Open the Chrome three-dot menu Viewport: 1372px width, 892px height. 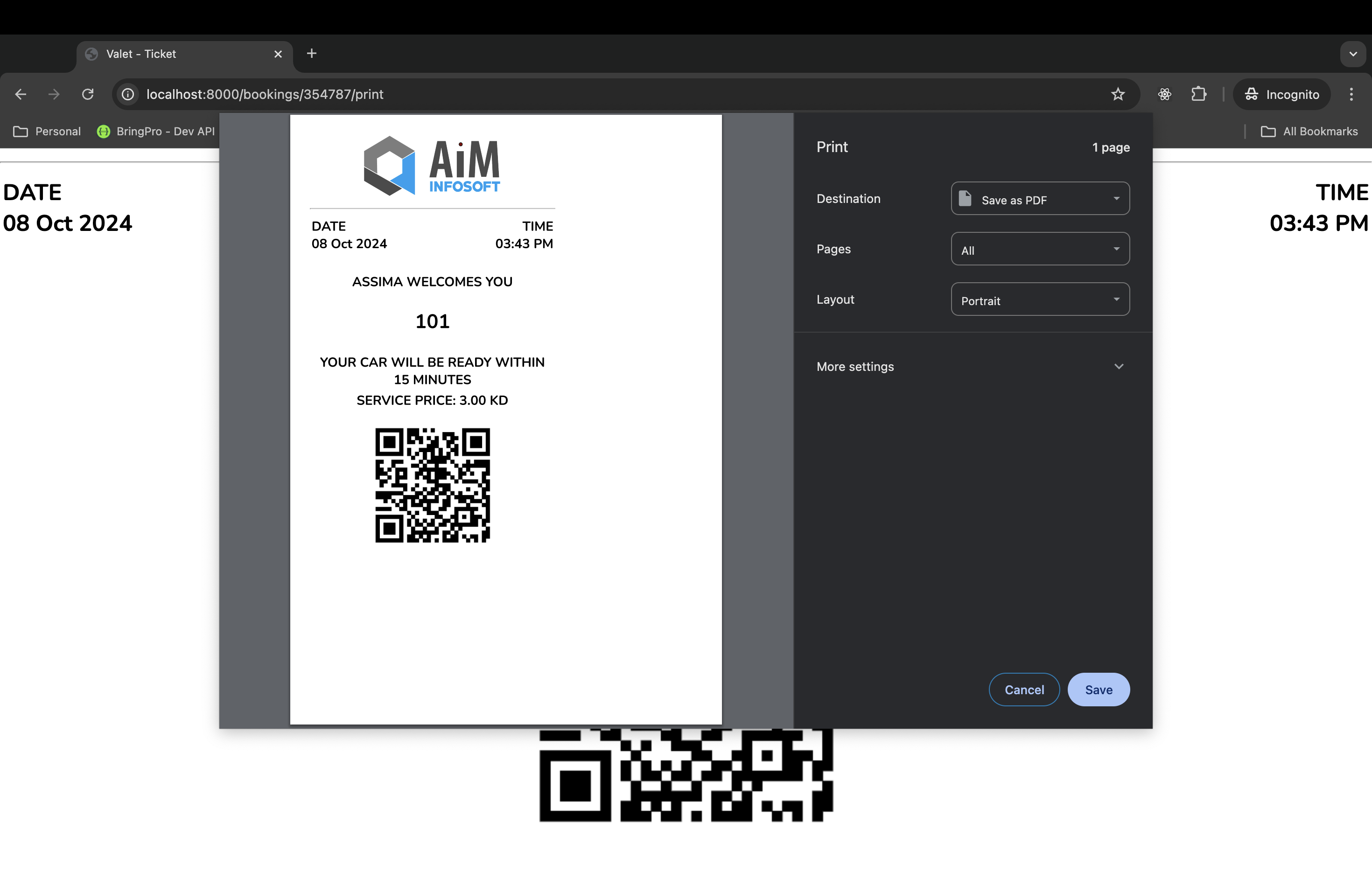1351,94
